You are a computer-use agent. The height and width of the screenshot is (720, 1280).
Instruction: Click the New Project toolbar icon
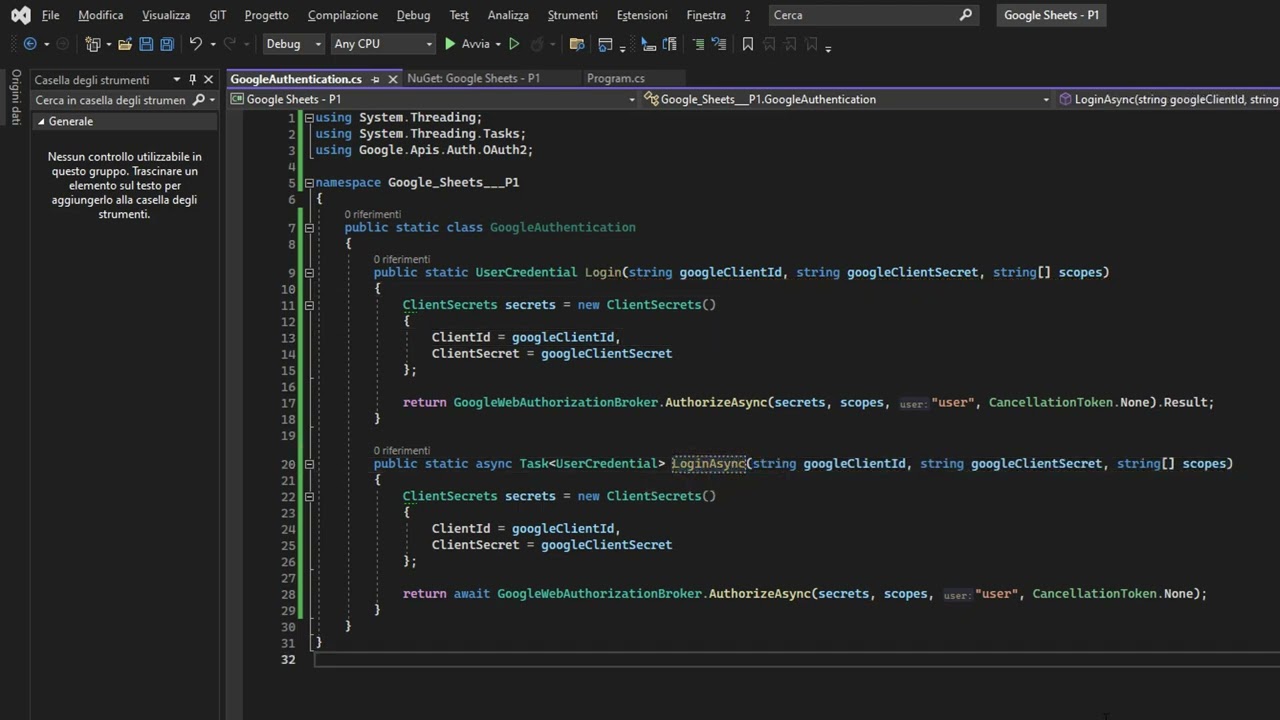(93, 44)
